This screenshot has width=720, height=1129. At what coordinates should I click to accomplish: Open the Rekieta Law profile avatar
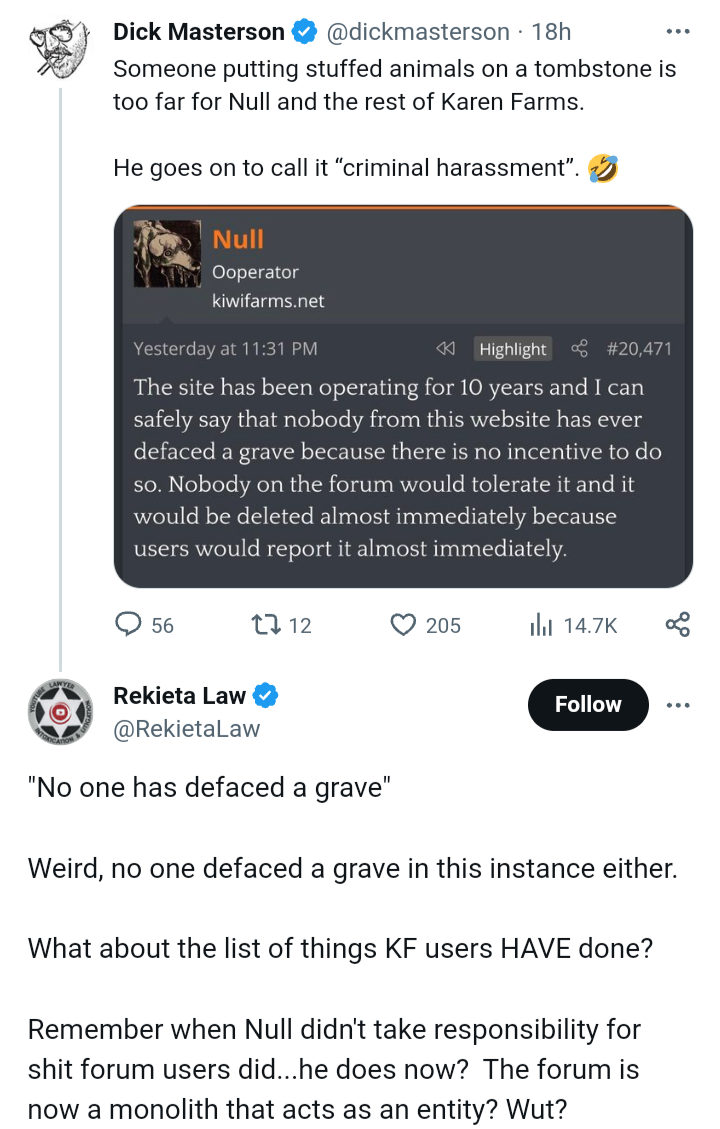point(60,711)
